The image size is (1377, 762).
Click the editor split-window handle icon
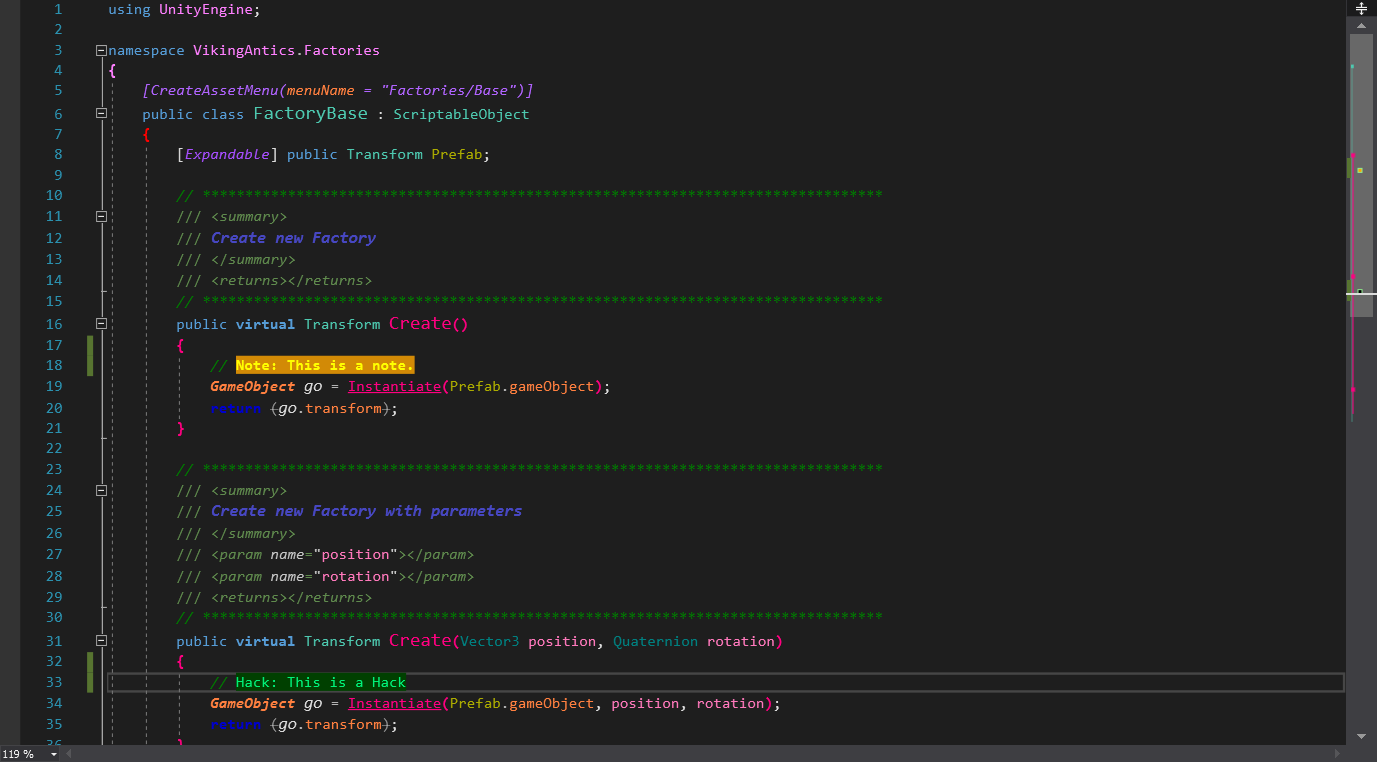[x=1361, y=8]
